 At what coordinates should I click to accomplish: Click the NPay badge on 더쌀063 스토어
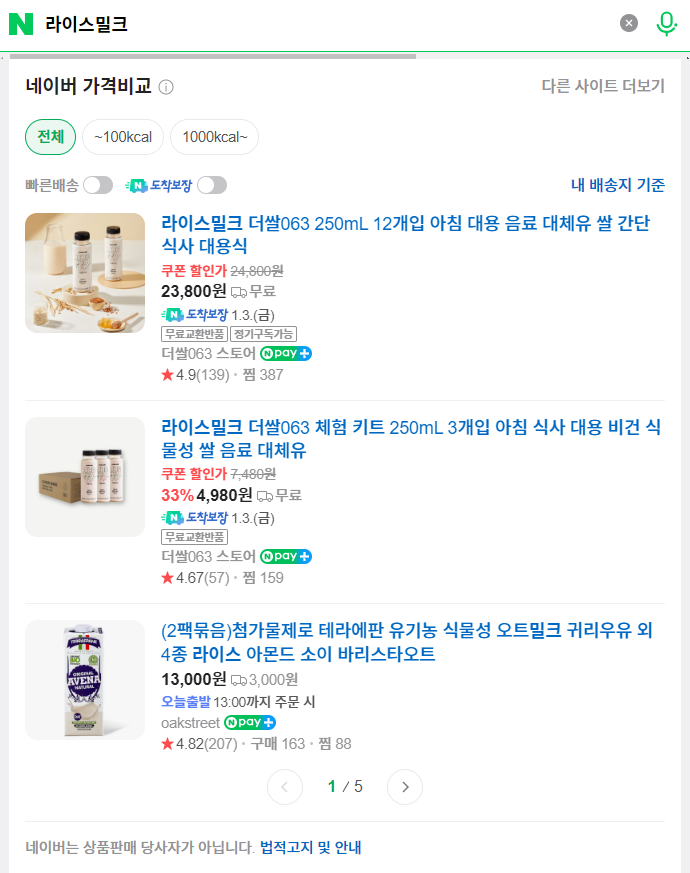click(285, 353)
